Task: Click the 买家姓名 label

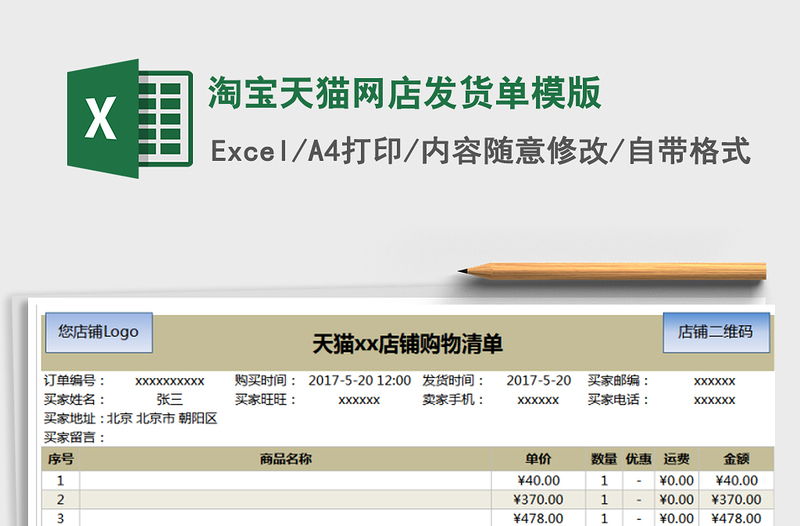Action: pos(74,399)
